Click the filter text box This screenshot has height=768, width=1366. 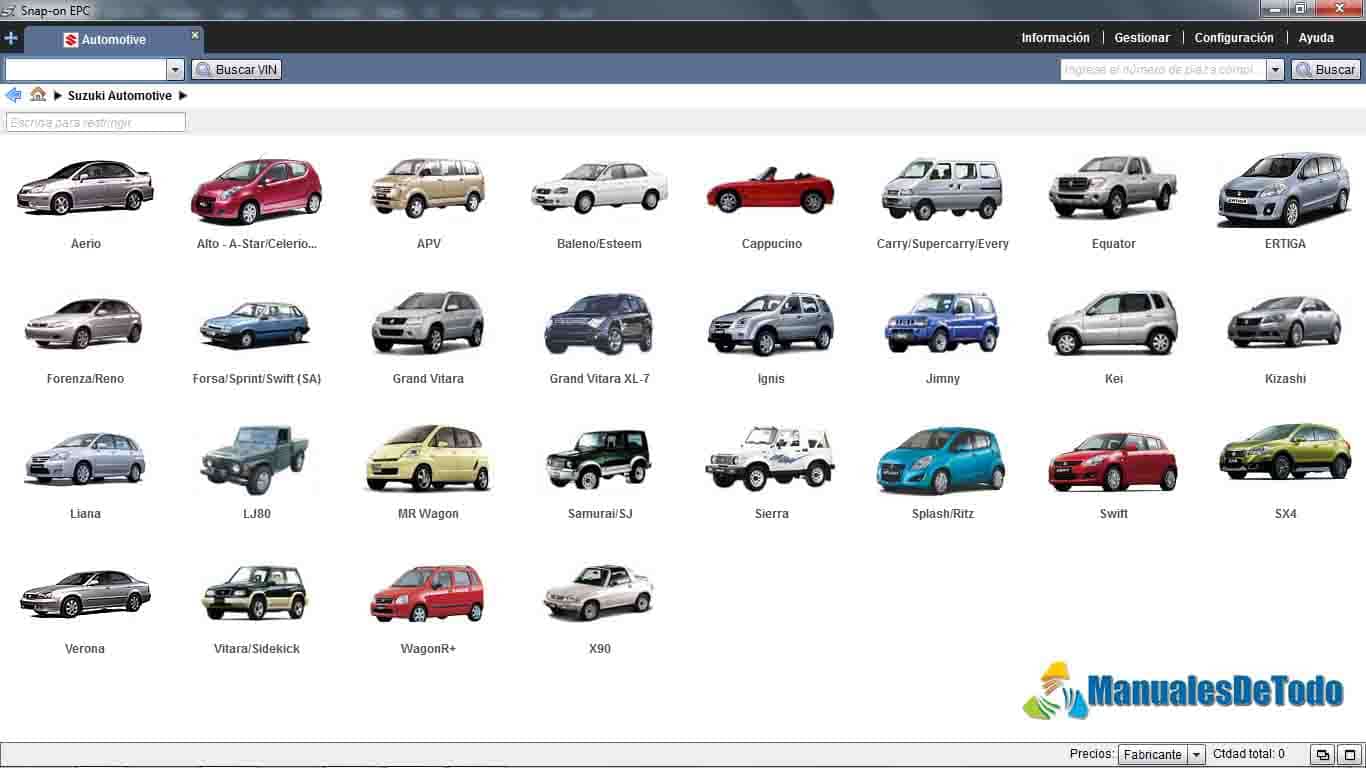pos(96,122)
